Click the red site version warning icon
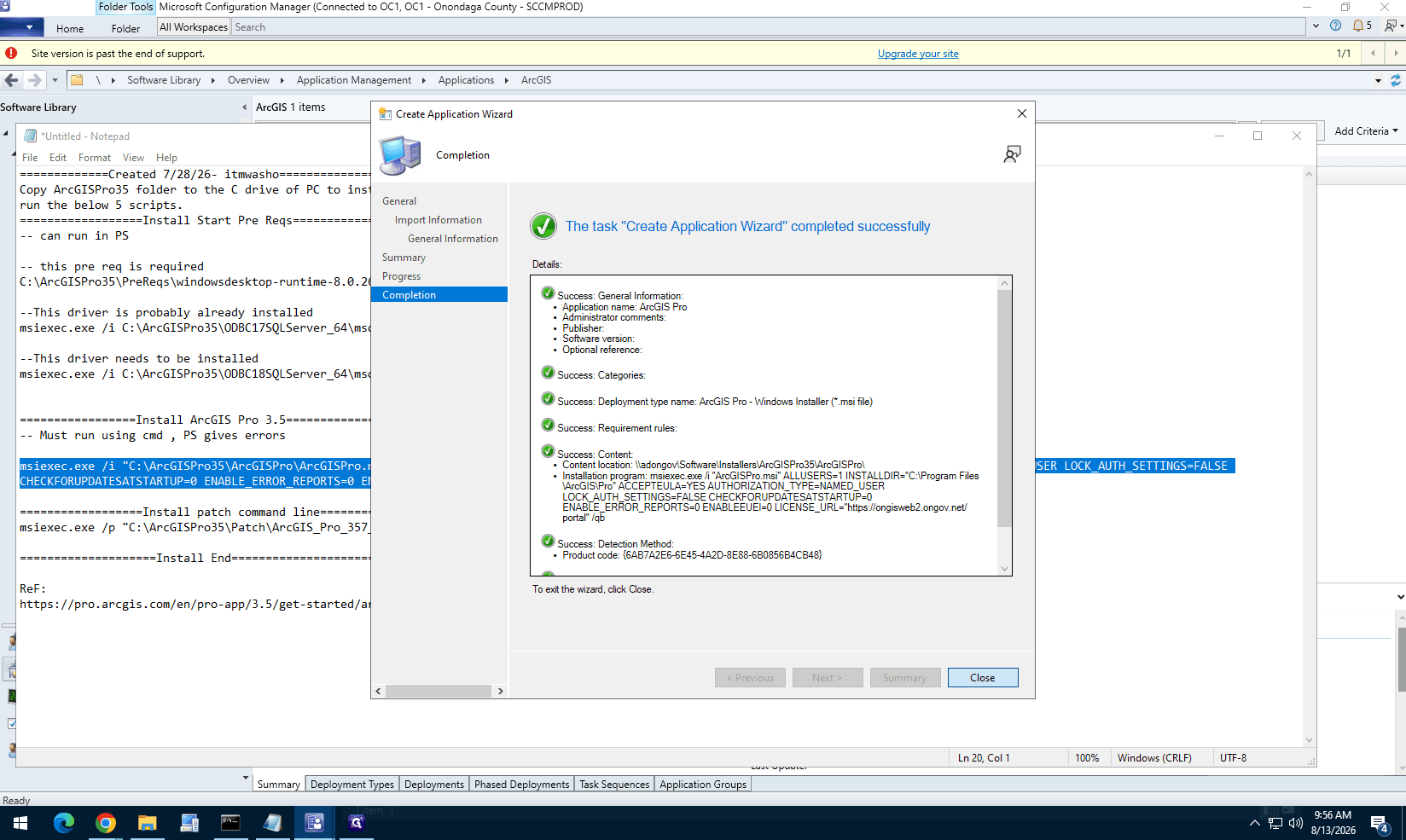 11,53
